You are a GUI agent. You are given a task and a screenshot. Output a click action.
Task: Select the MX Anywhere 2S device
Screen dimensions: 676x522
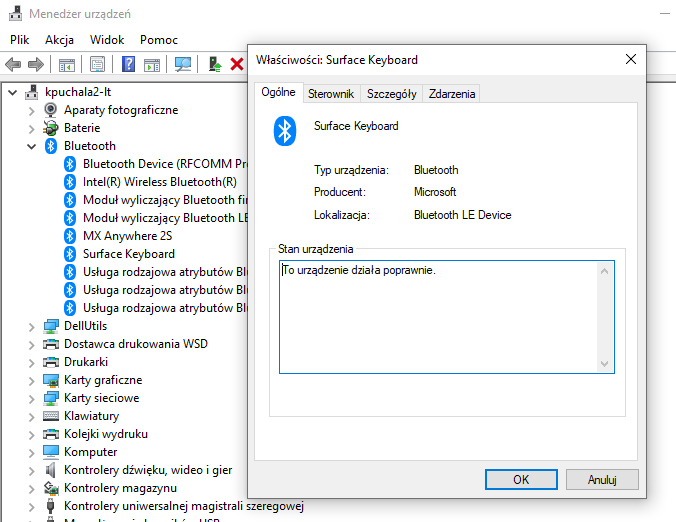(x=127, y=236)
